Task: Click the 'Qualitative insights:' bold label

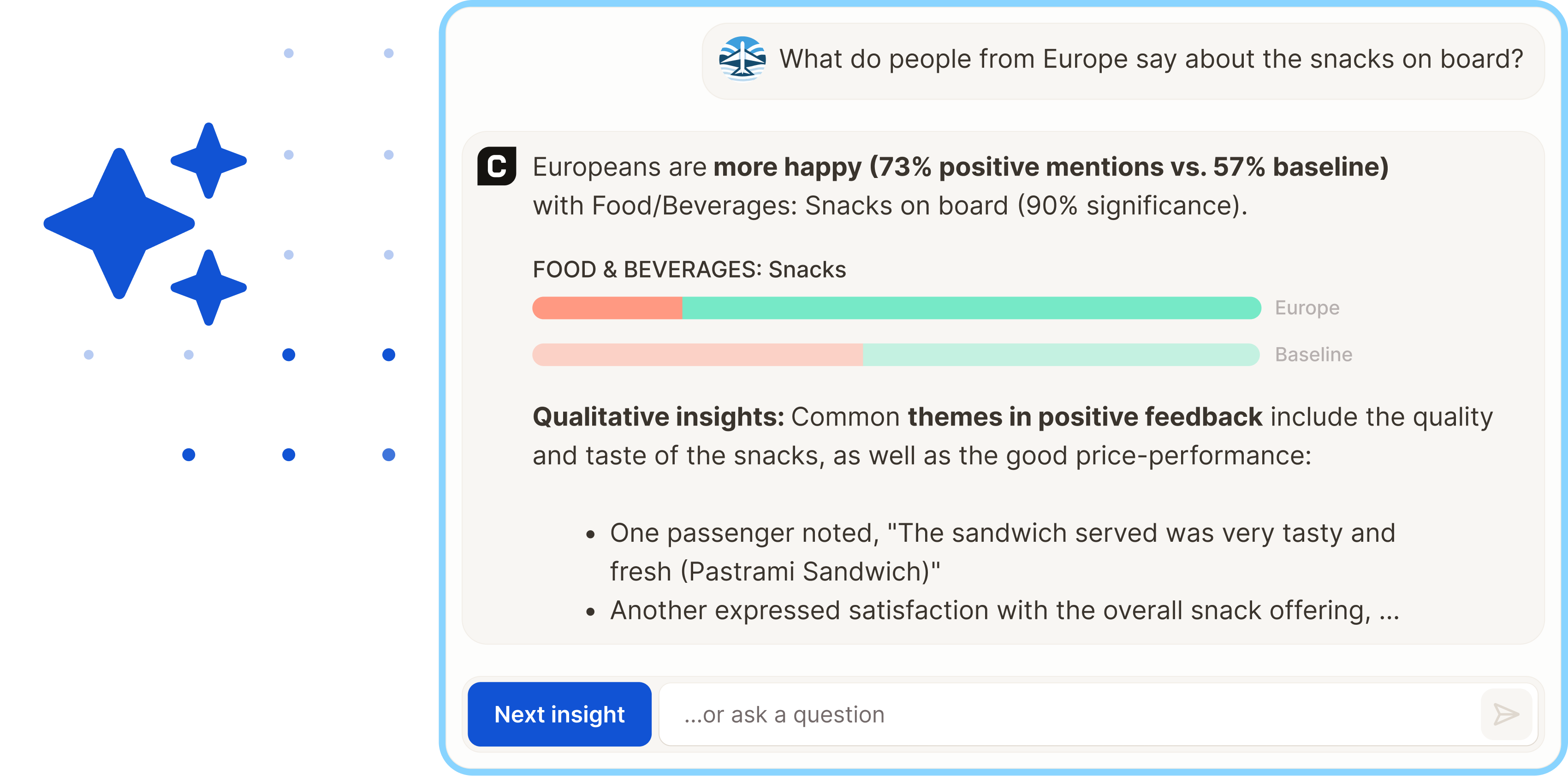Action: [x=659, y=417]
